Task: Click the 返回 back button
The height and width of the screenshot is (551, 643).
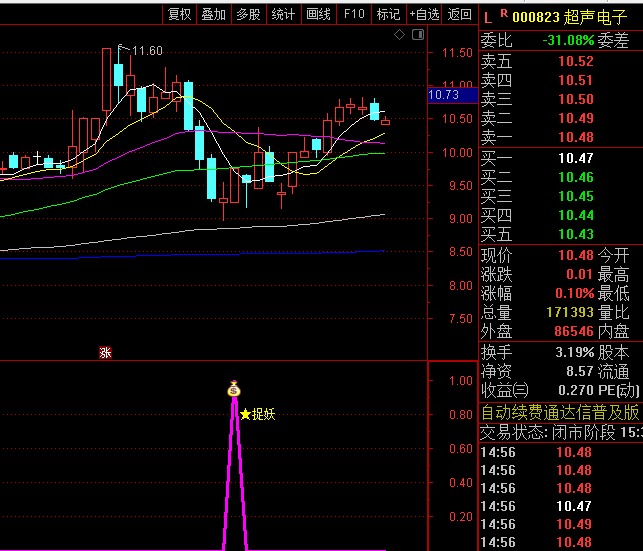Action: pyautogui.click(x=460, y=14)
